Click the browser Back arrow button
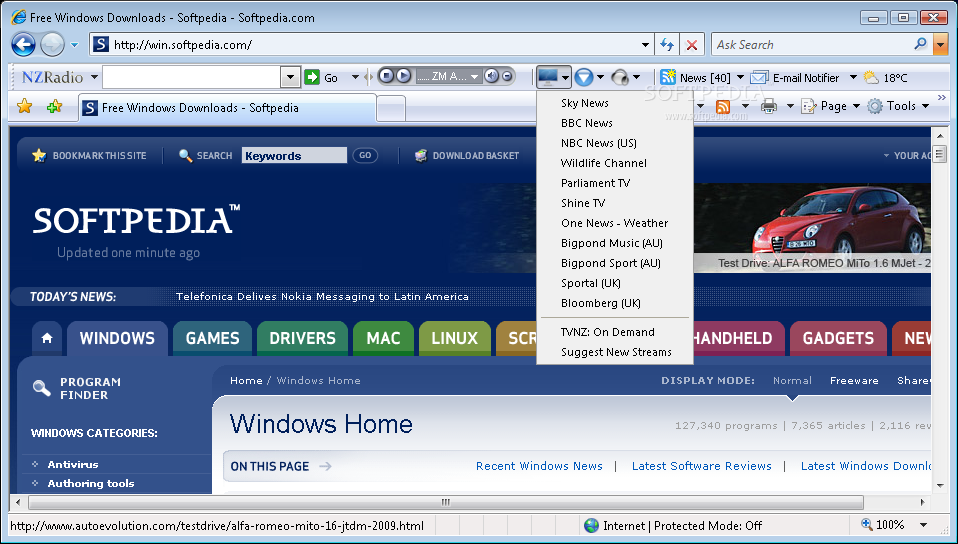 23,45
